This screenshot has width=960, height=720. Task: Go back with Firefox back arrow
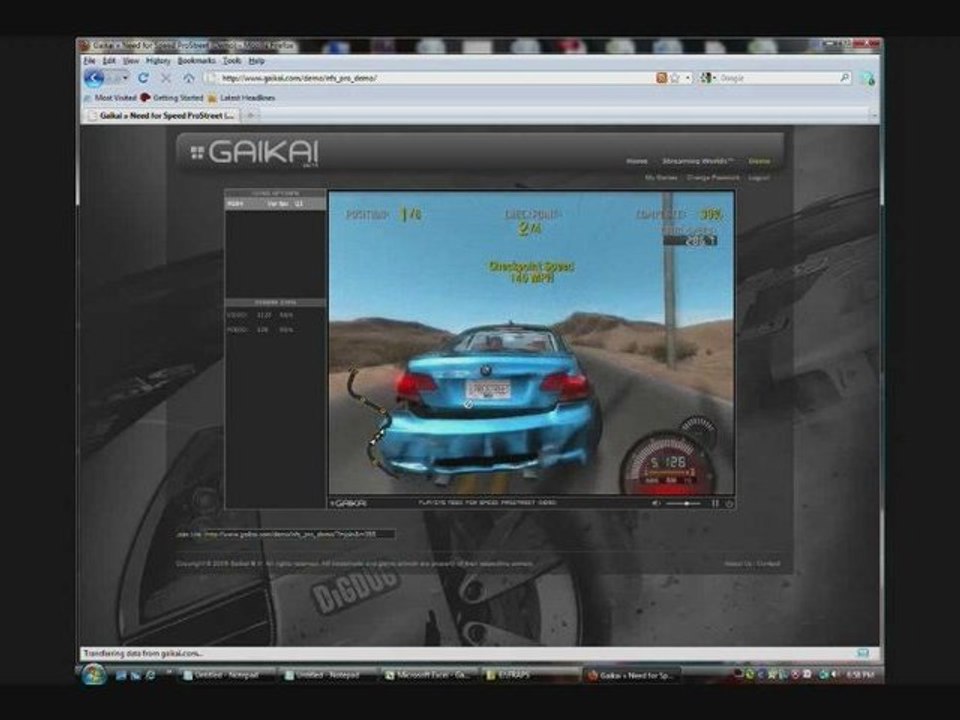[94, 78]
